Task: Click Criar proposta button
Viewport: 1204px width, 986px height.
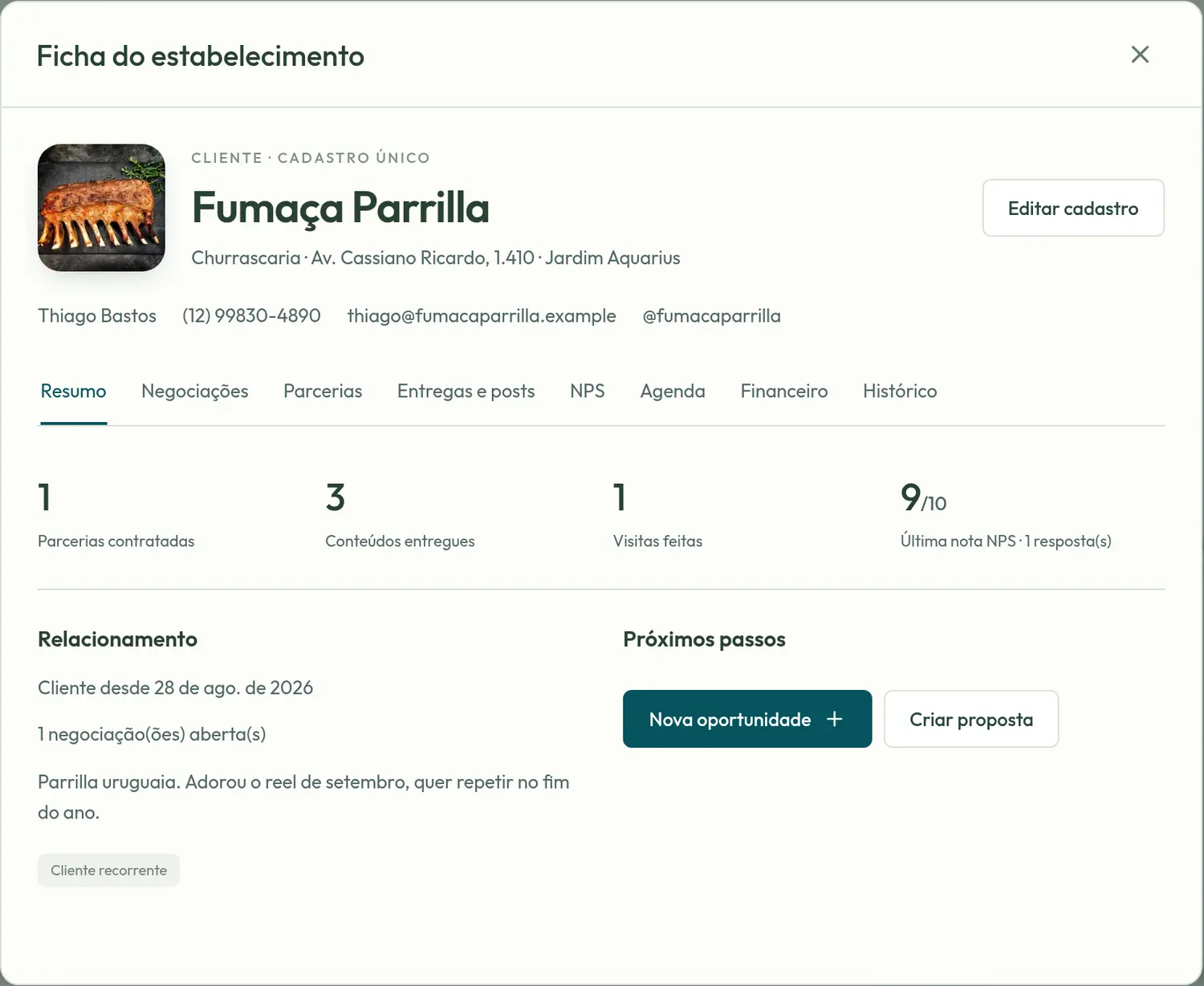Action: pos(971,719)
